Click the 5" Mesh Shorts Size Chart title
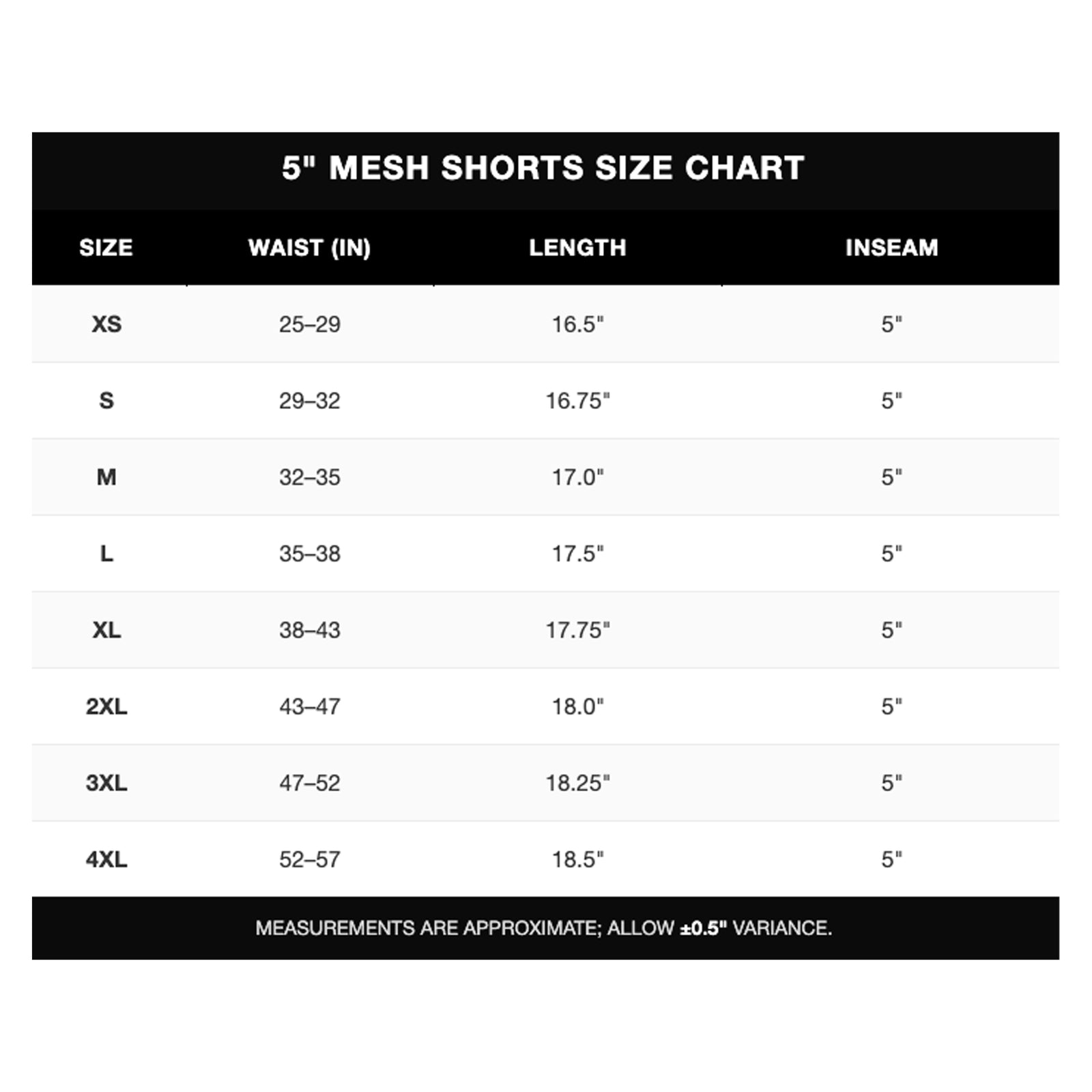Viewport: 1092px width, 1092px height. 543,168
